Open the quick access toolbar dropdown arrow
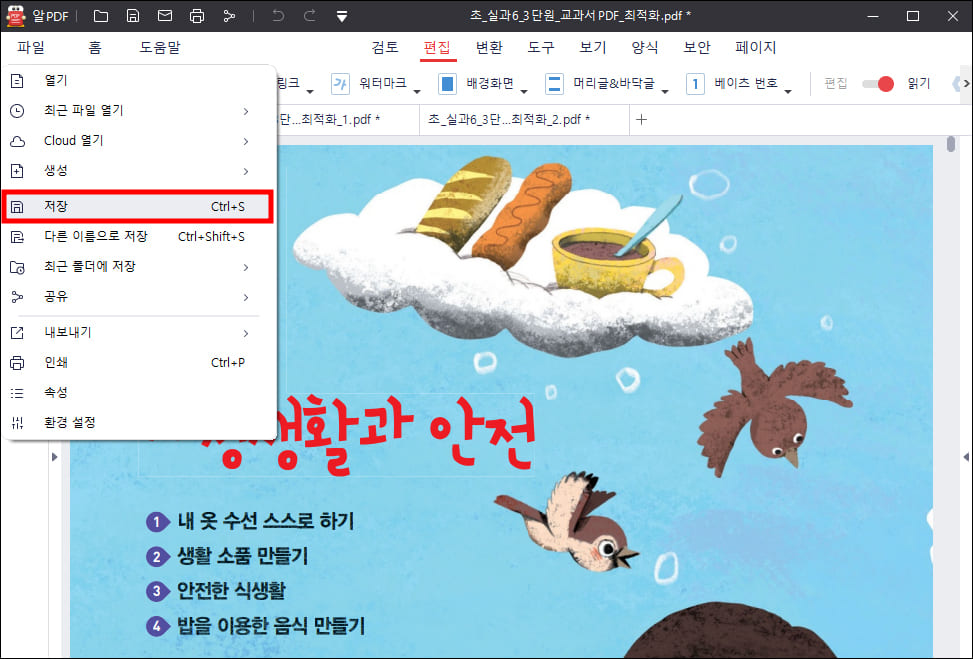 [340, 15]
